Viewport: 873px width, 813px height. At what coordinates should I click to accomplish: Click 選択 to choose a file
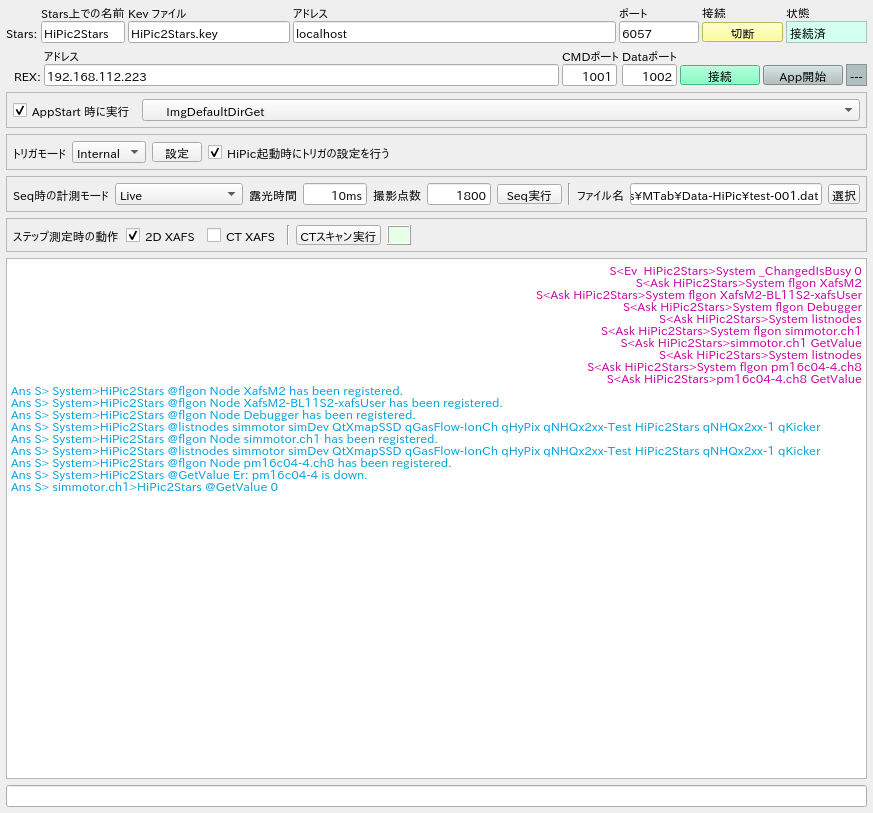843,195
